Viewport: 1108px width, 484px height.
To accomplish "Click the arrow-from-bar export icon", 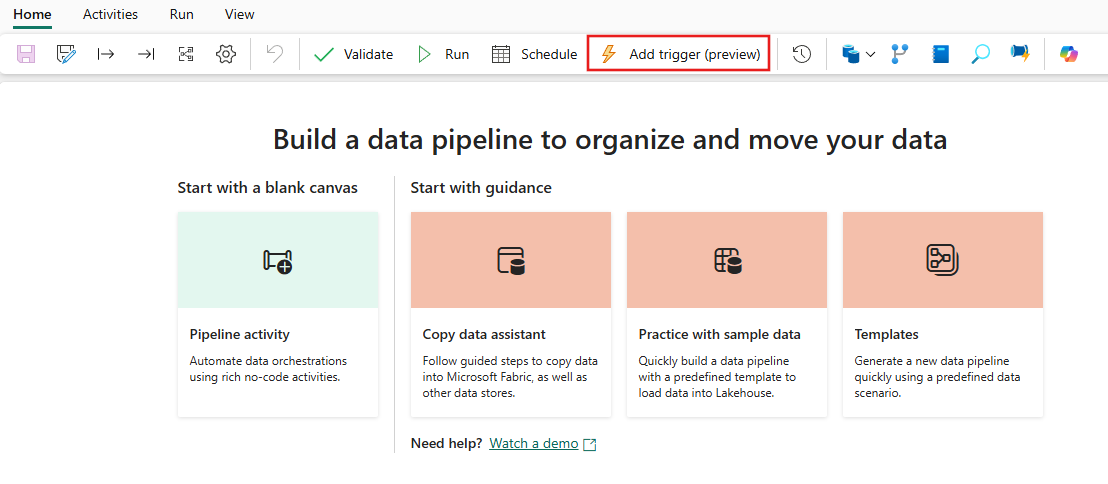I will click(106, 54).
